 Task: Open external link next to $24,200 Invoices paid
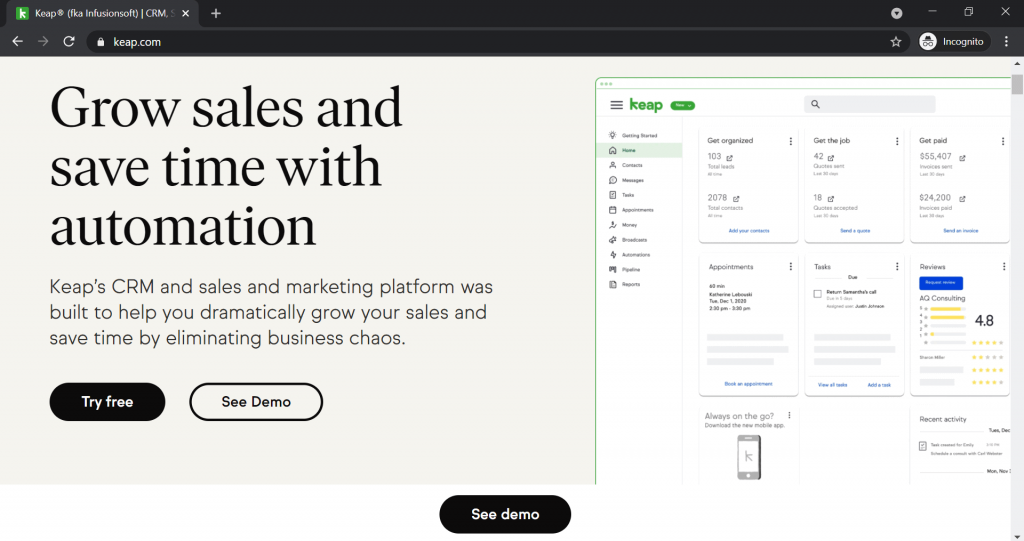[x=962, y=199]
